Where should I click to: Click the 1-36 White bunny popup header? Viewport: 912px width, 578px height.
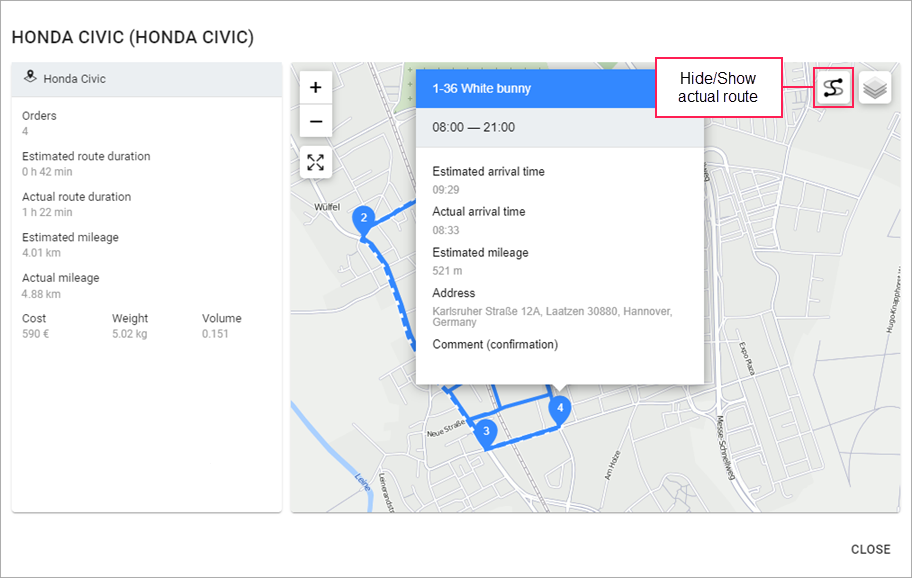pos(560,89)
